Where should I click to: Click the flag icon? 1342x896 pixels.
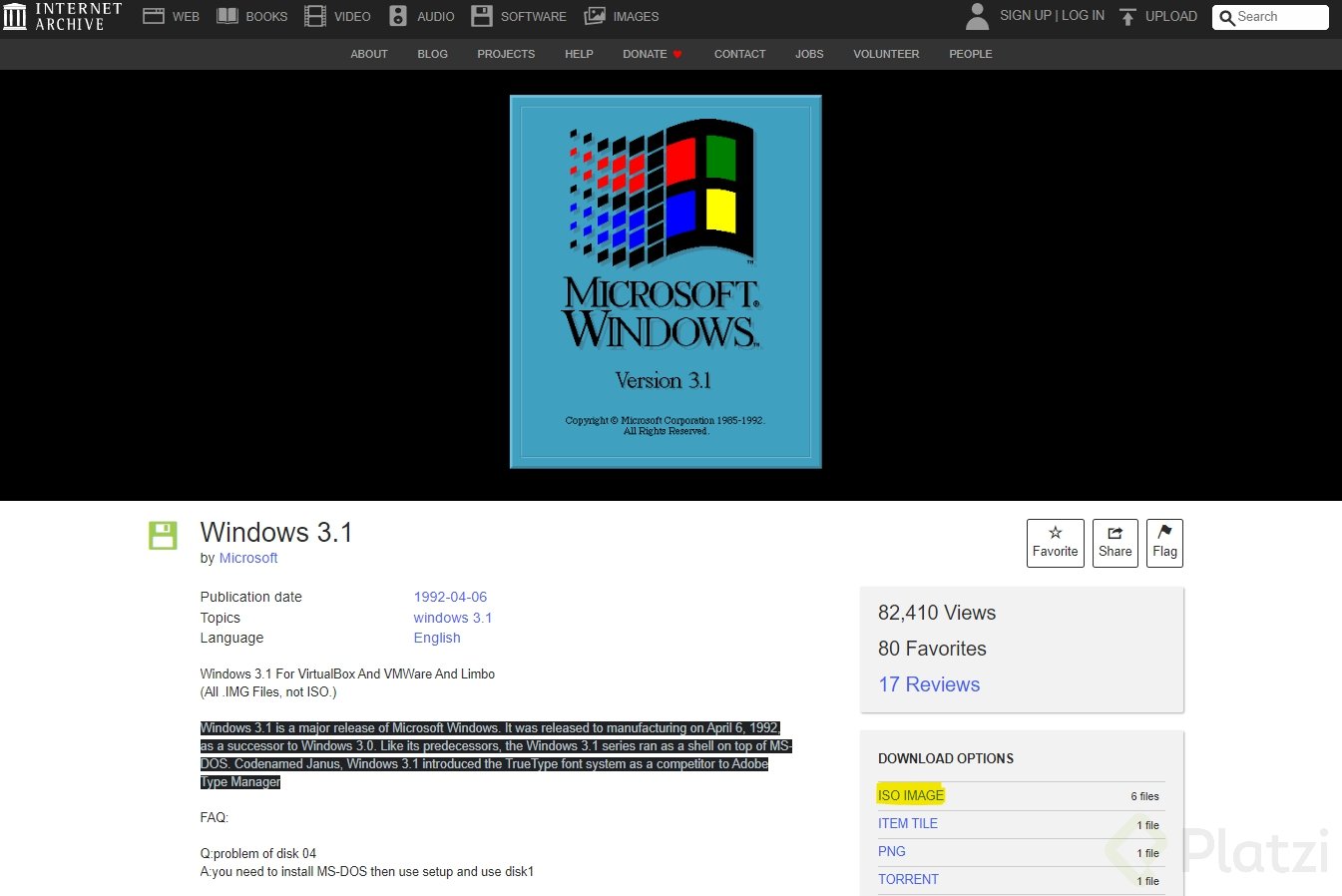pyautogui.click(x=1164, y=533)
